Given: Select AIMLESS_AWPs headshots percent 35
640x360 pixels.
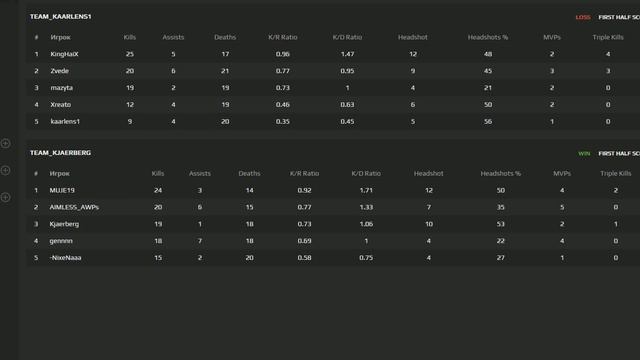Looking at the screenshot, I should coord(500,207).
